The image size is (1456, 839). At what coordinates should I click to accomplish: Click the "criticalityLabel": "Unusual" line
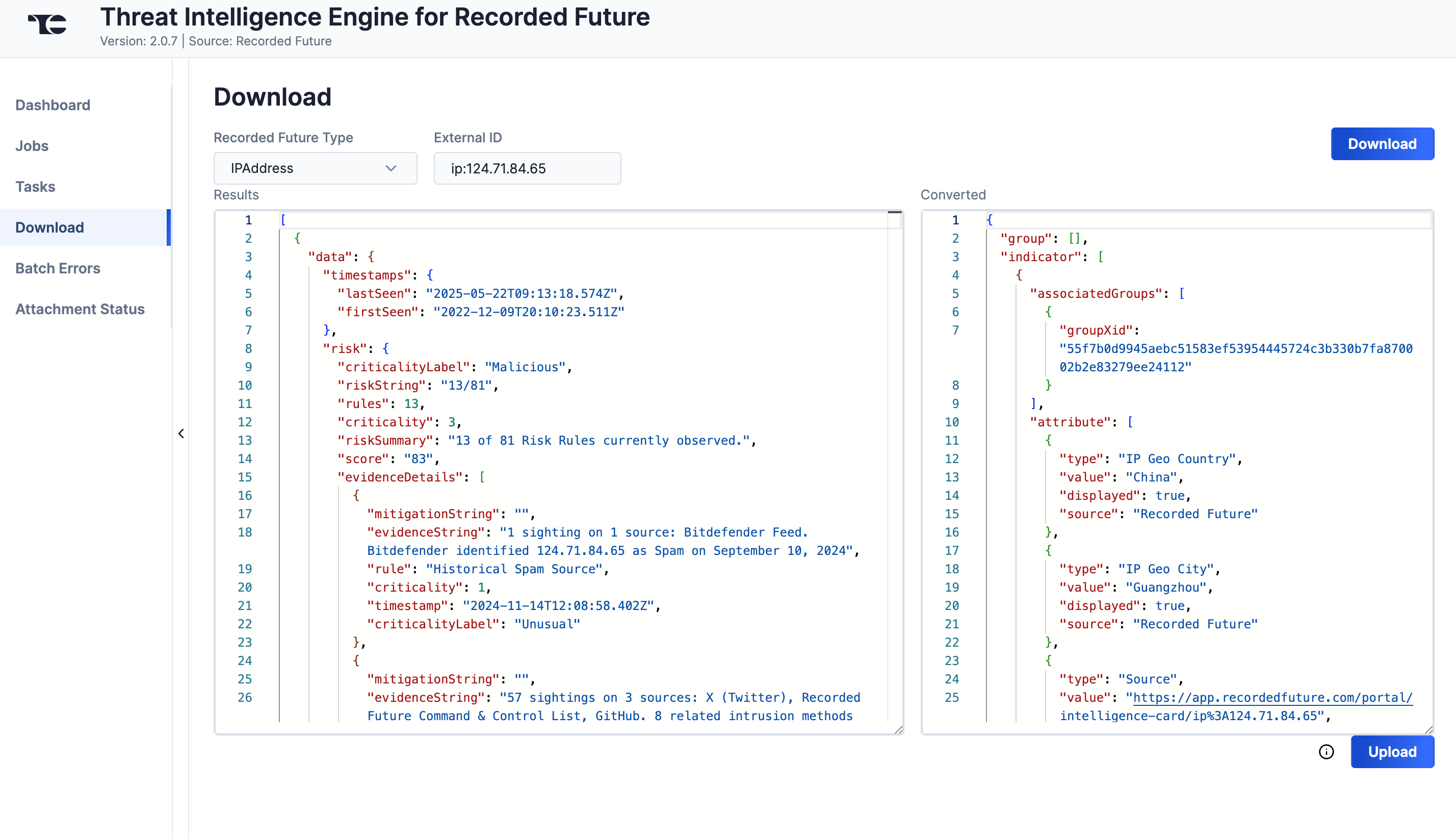(474, 624)
